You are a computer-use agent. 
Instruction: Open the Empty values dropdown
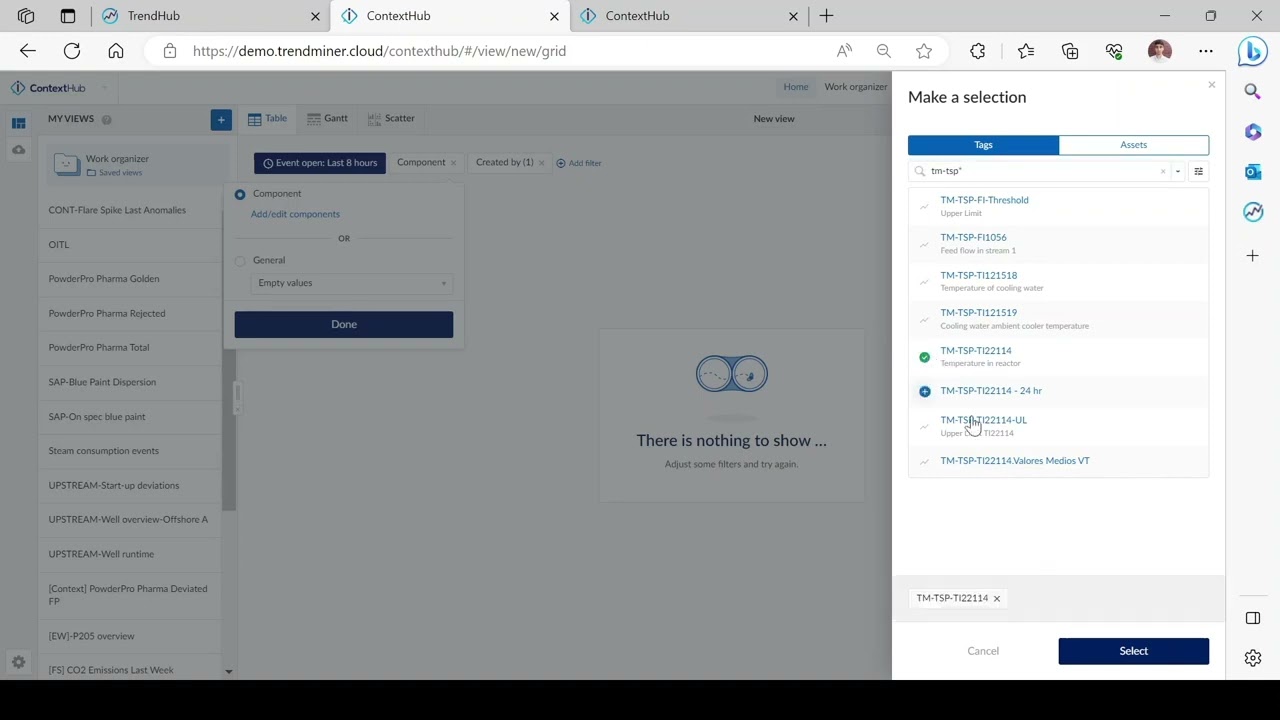point(351,283)
